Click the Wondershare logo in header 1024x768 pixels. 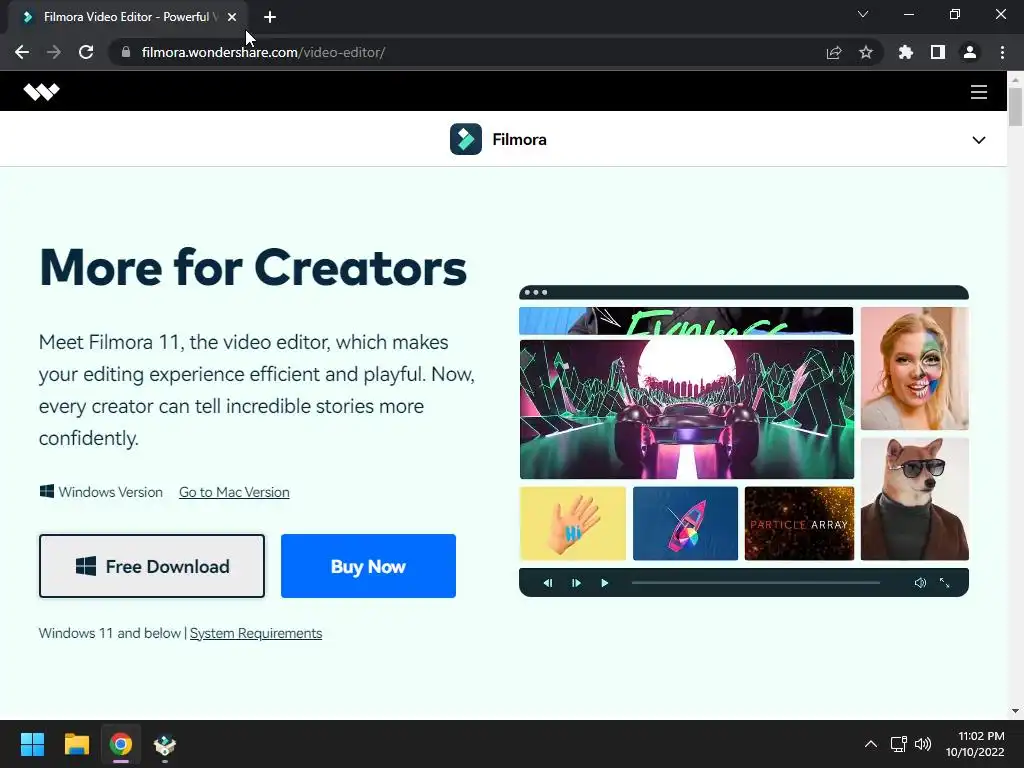click(x=41, y=91)
